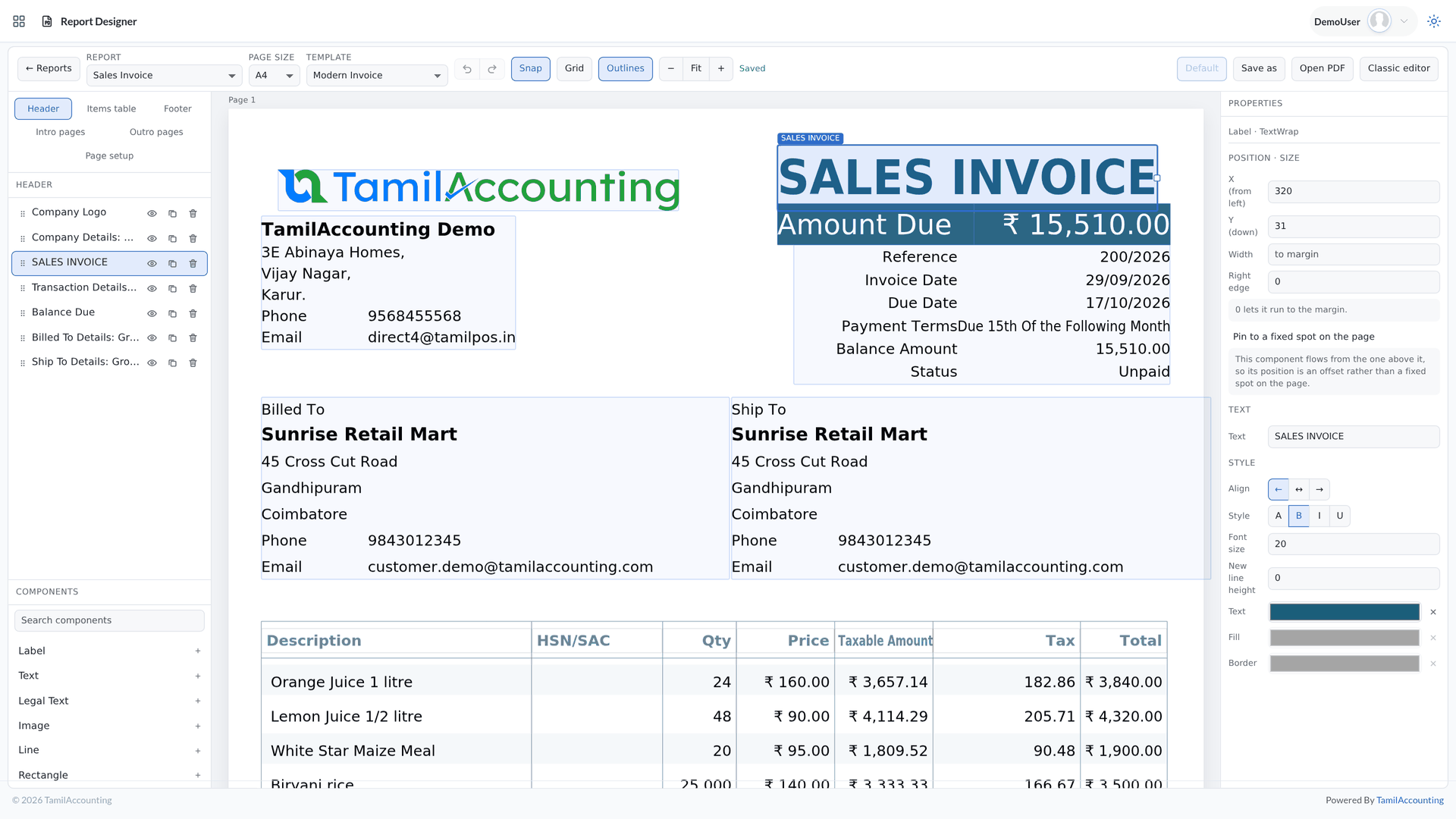Set alignment to right
Viewport: 1456px width, 819px height.
point(1319,490)
